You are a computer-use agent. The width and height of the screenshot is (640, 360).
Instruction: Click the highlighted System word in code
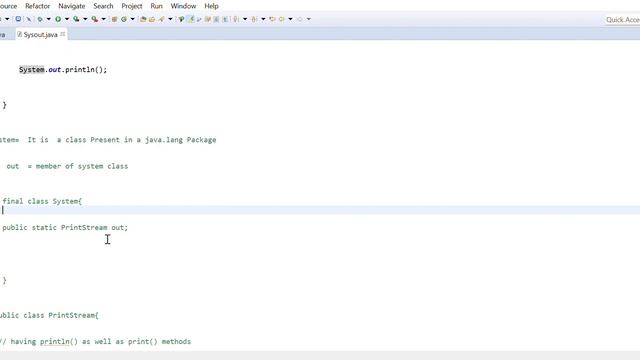(31, 70)
